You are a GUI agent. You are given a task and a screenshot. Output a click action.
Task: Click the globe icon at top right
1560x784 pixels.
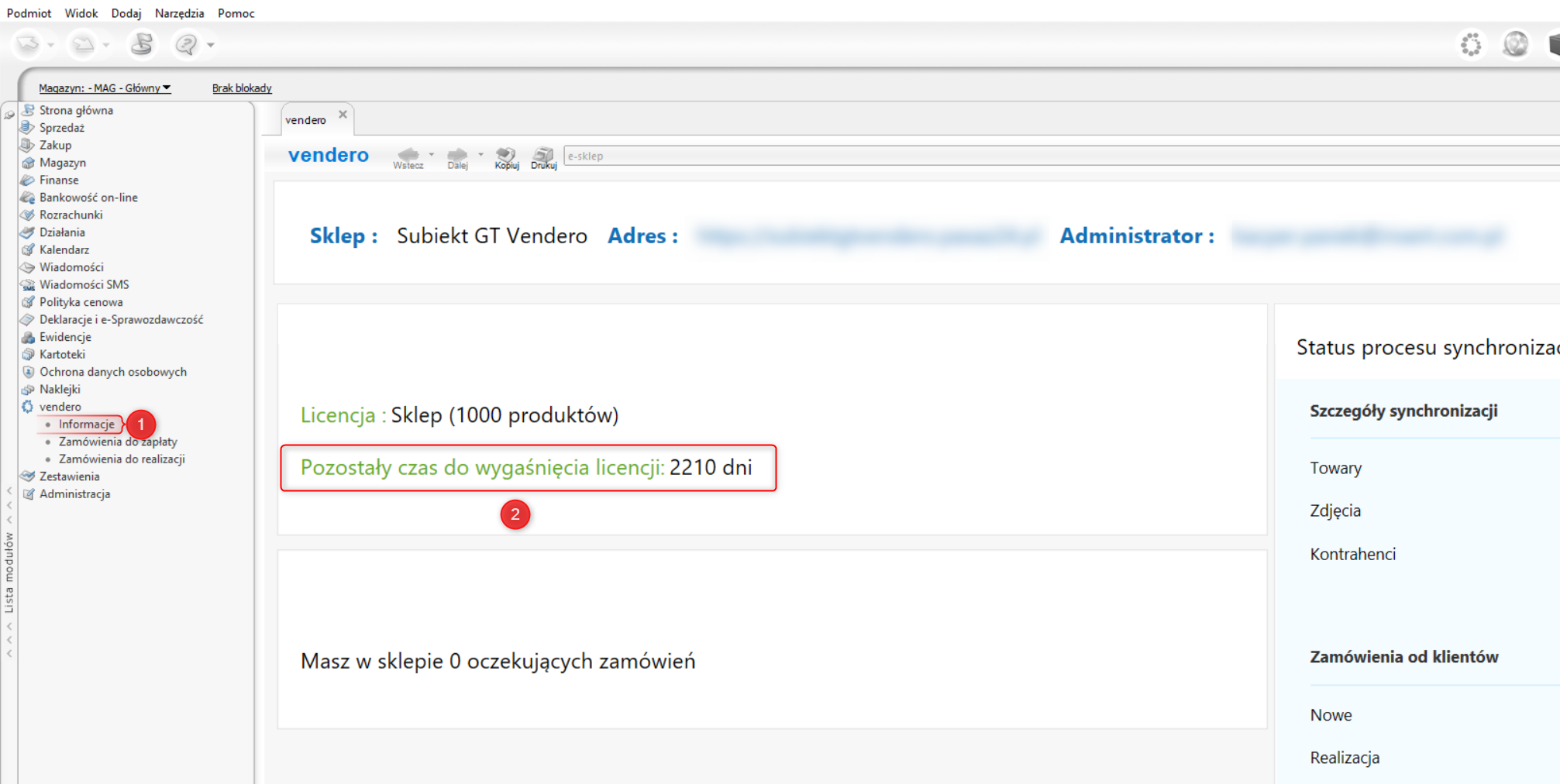pyautogui.click(x=1515, y=44)
